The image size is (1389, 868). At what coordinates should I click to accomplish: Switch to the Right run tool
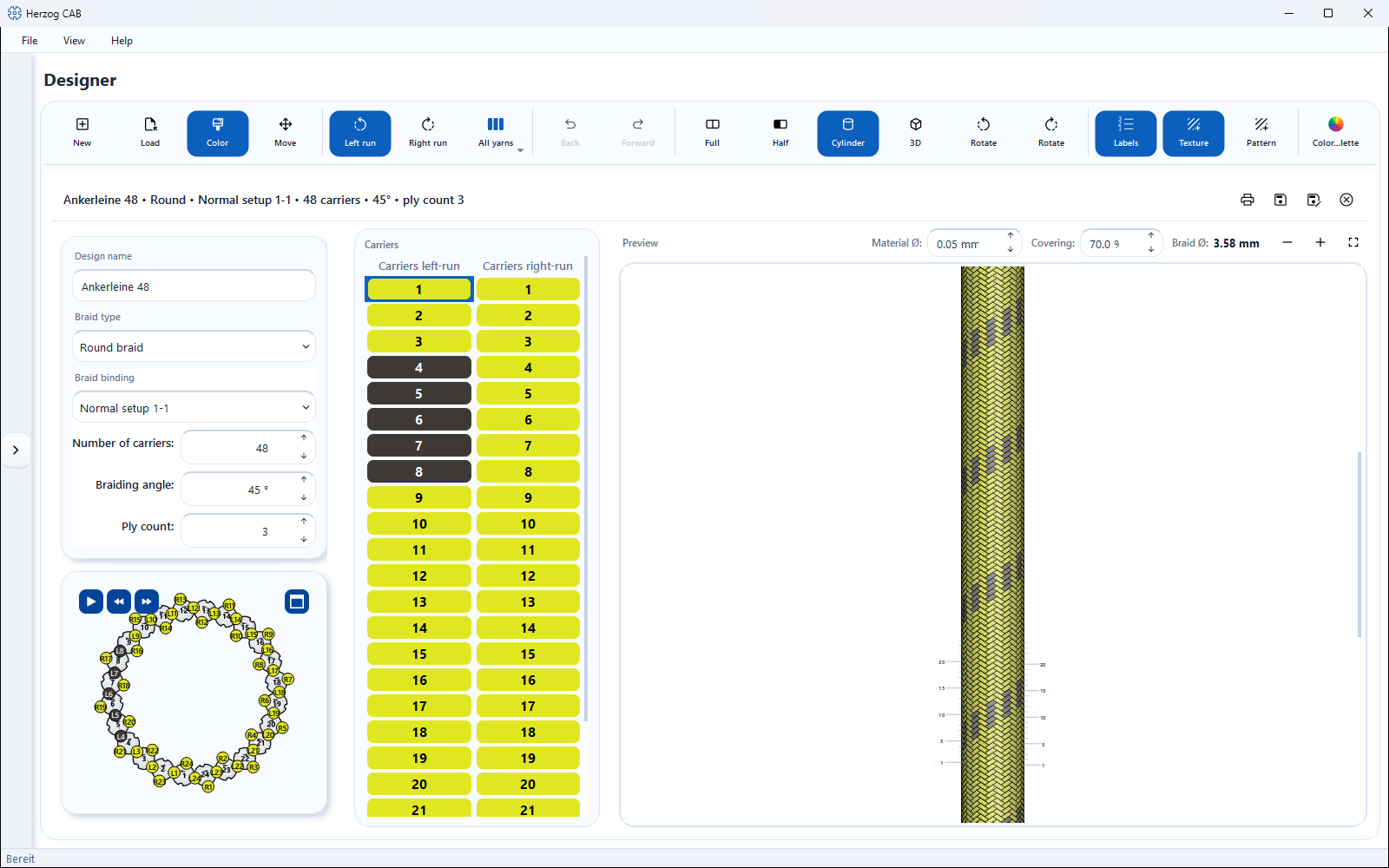point(428,133)
